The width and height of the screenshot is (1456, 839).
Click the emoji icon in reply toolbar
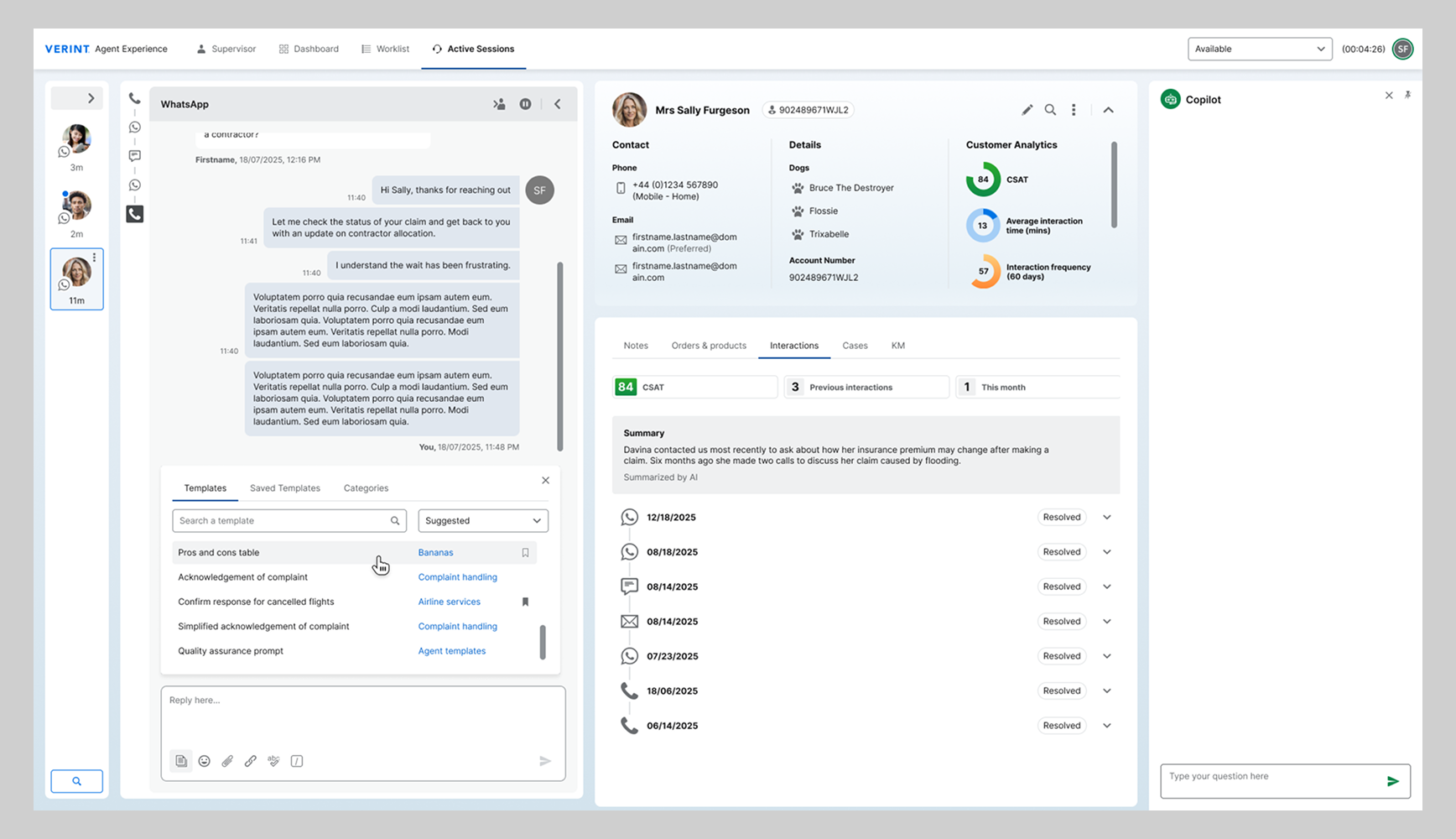click(x=205, y=761)
